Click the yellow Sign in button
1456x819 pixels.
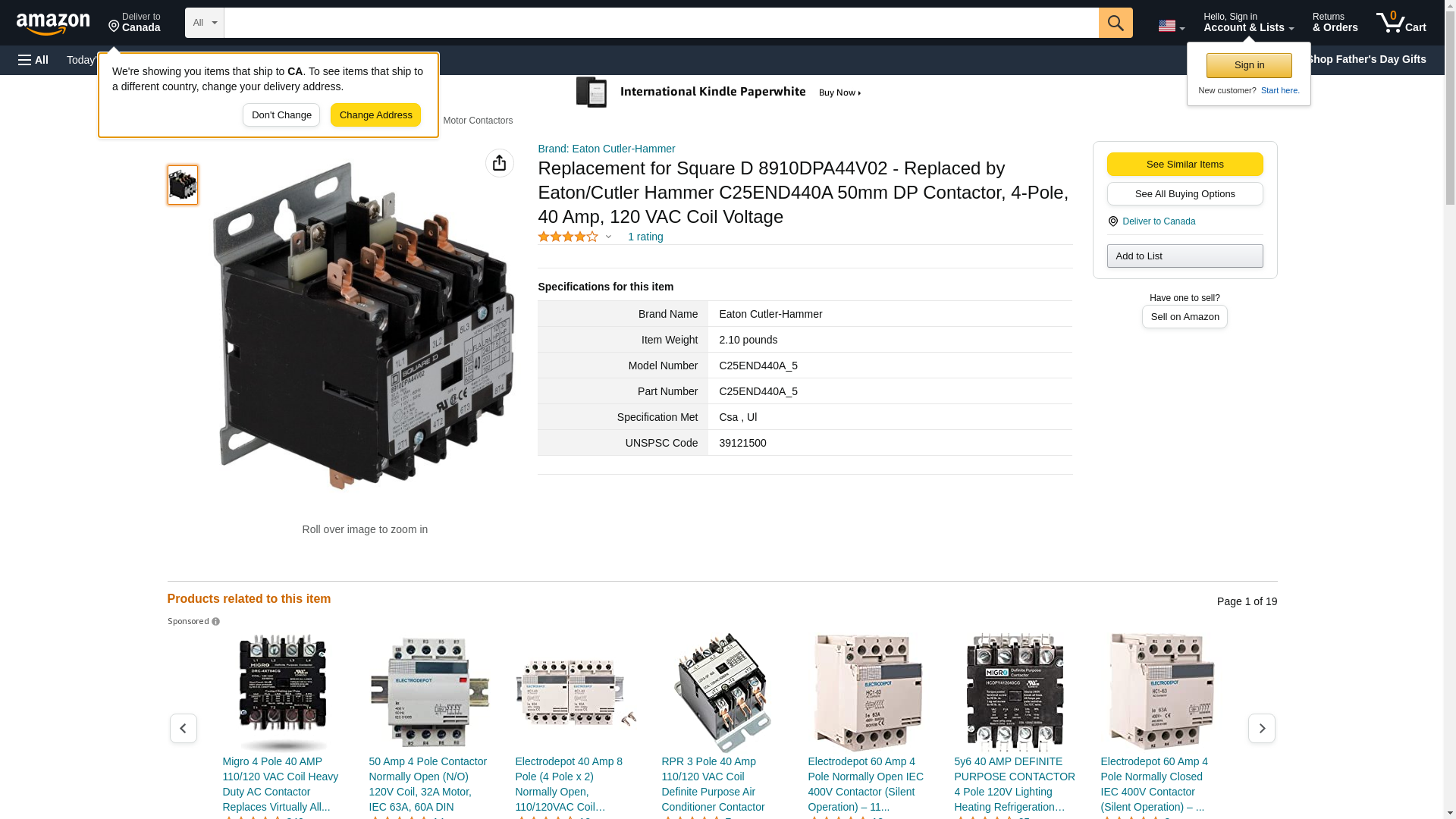[1248, 65]
